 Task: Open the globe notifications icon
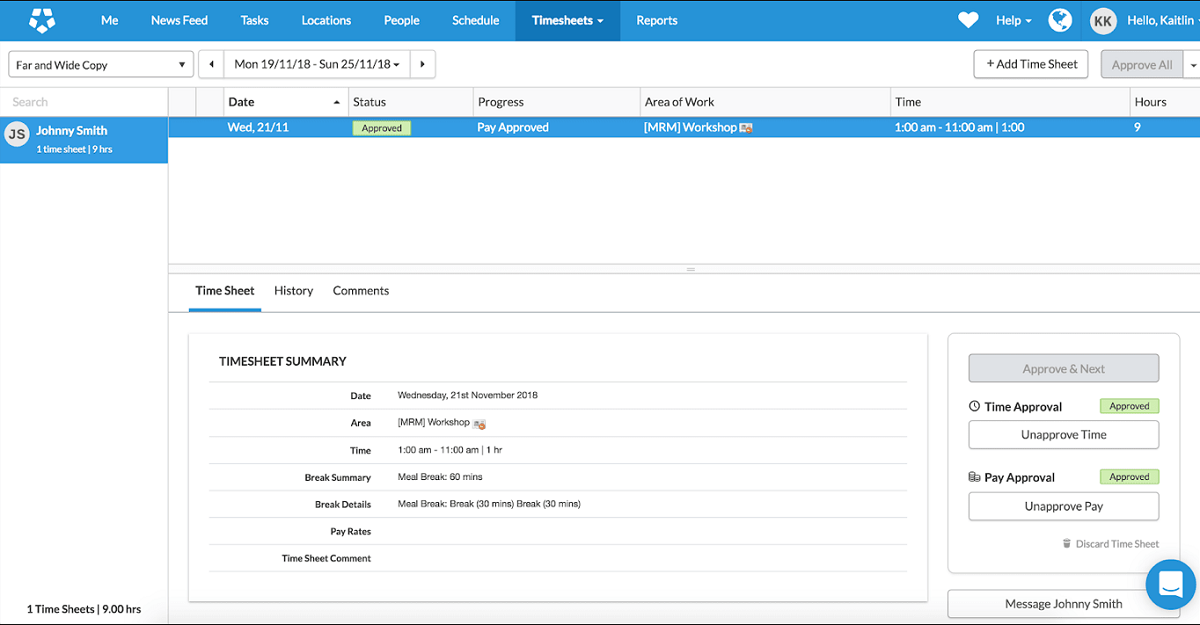pyautogui.click(x=1060, y=20)
